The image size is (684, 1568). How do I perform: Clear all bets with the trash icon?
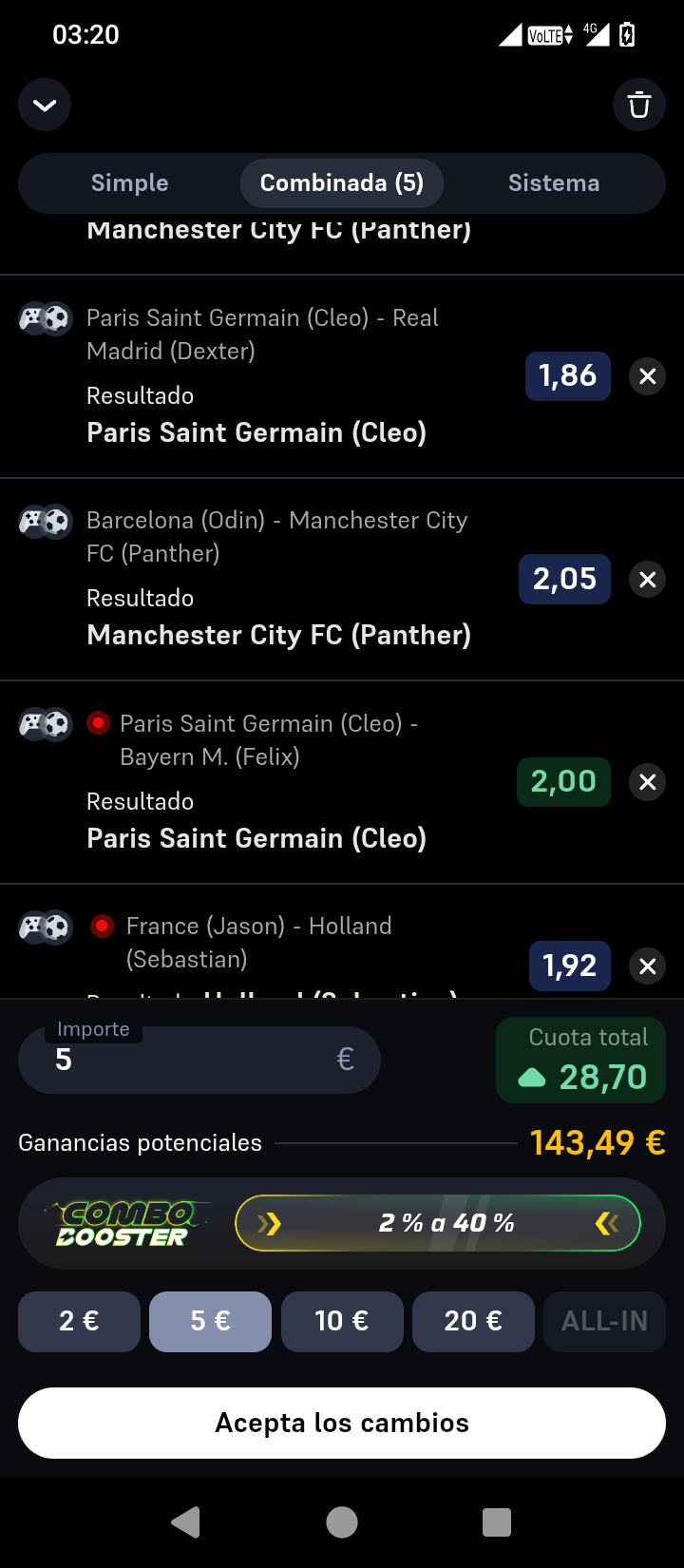pos(639,105)
